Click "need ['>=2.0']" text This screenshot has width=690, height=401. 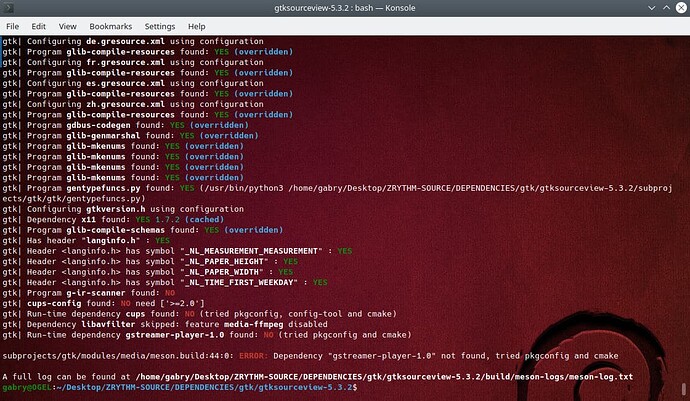[170, 303]
